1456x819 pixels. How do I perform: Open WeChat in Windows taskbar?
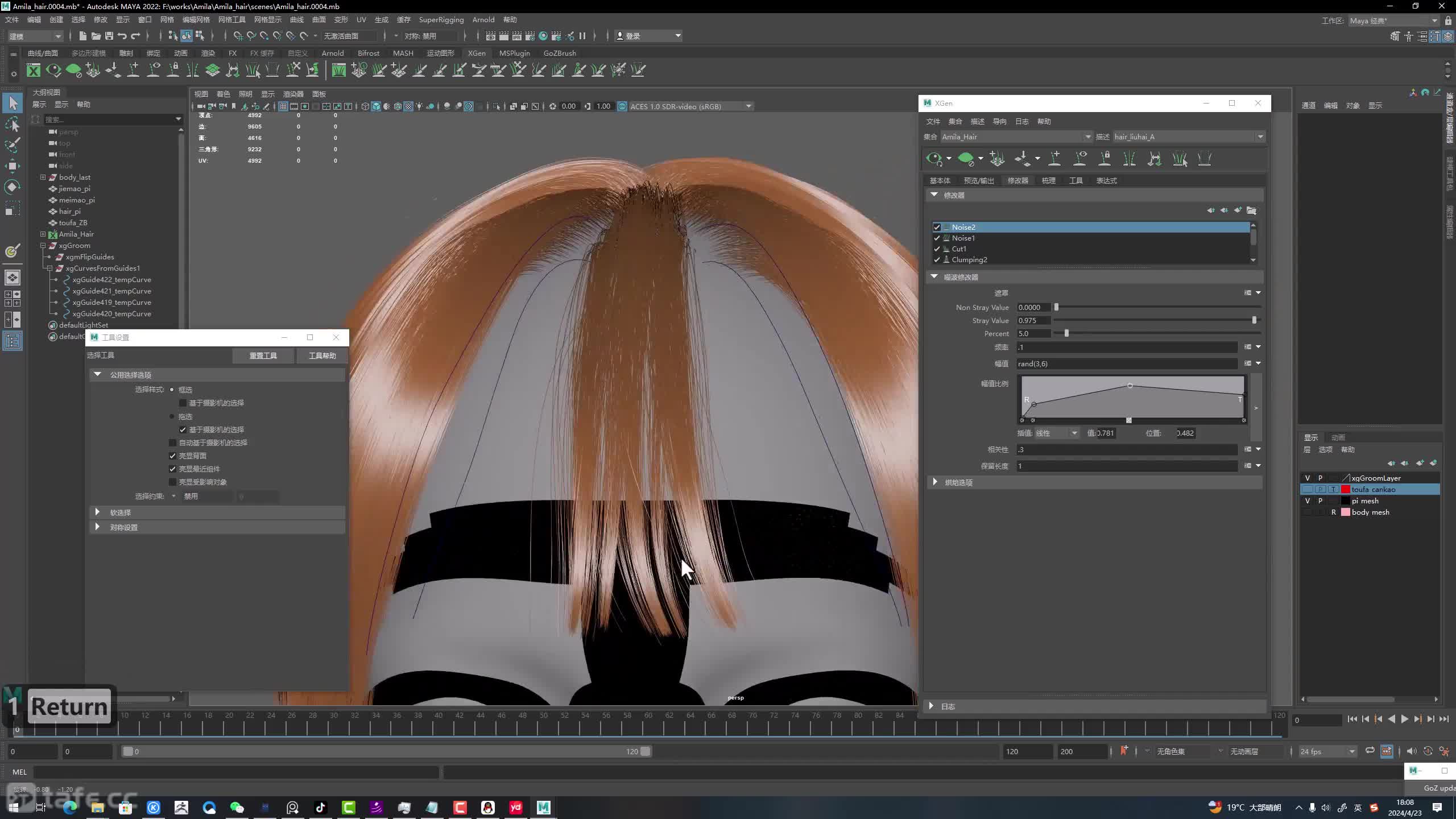pos(237,807)
